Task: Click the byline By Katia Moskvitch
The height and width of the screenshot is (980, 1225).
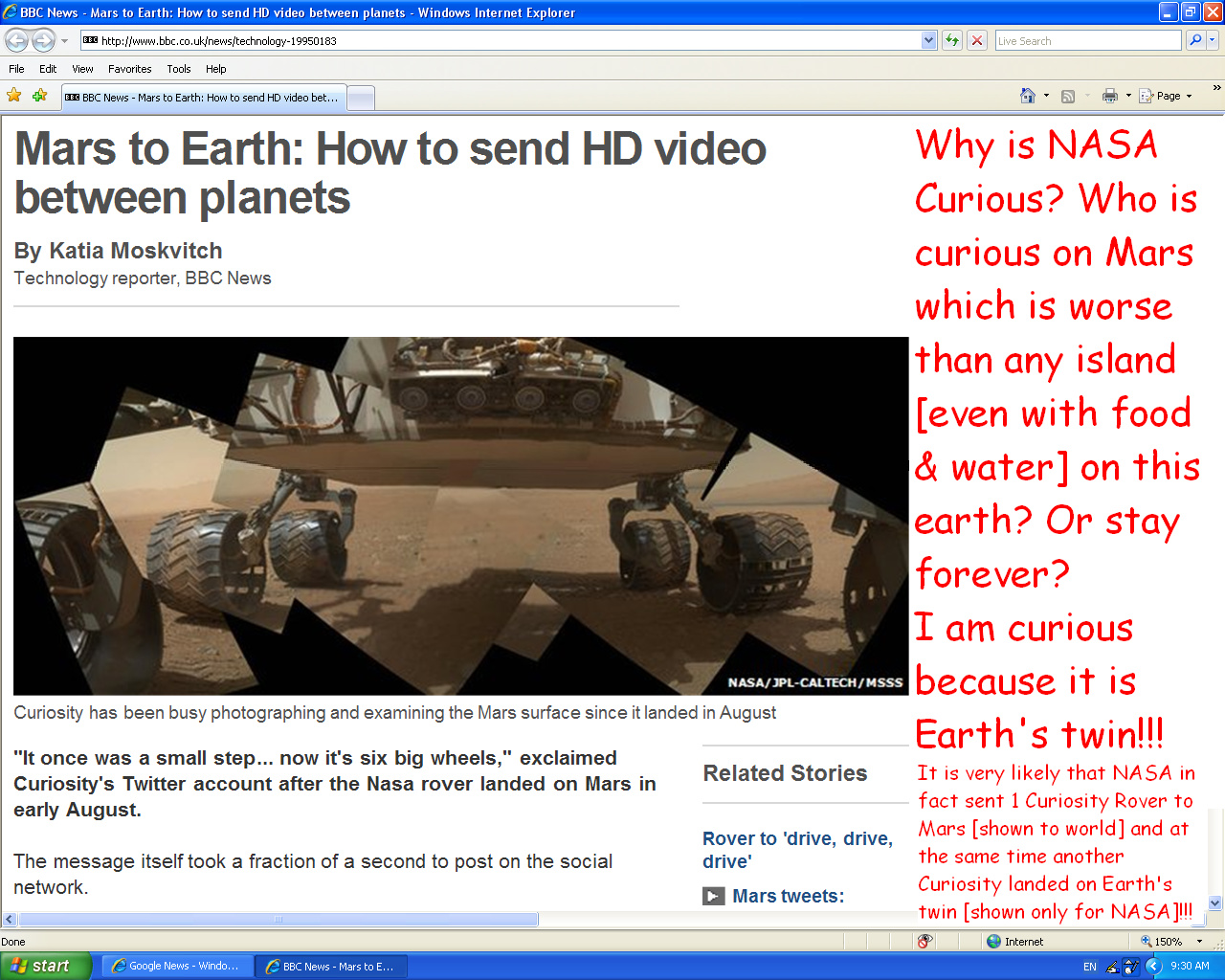Action: (x=118, y=251)
